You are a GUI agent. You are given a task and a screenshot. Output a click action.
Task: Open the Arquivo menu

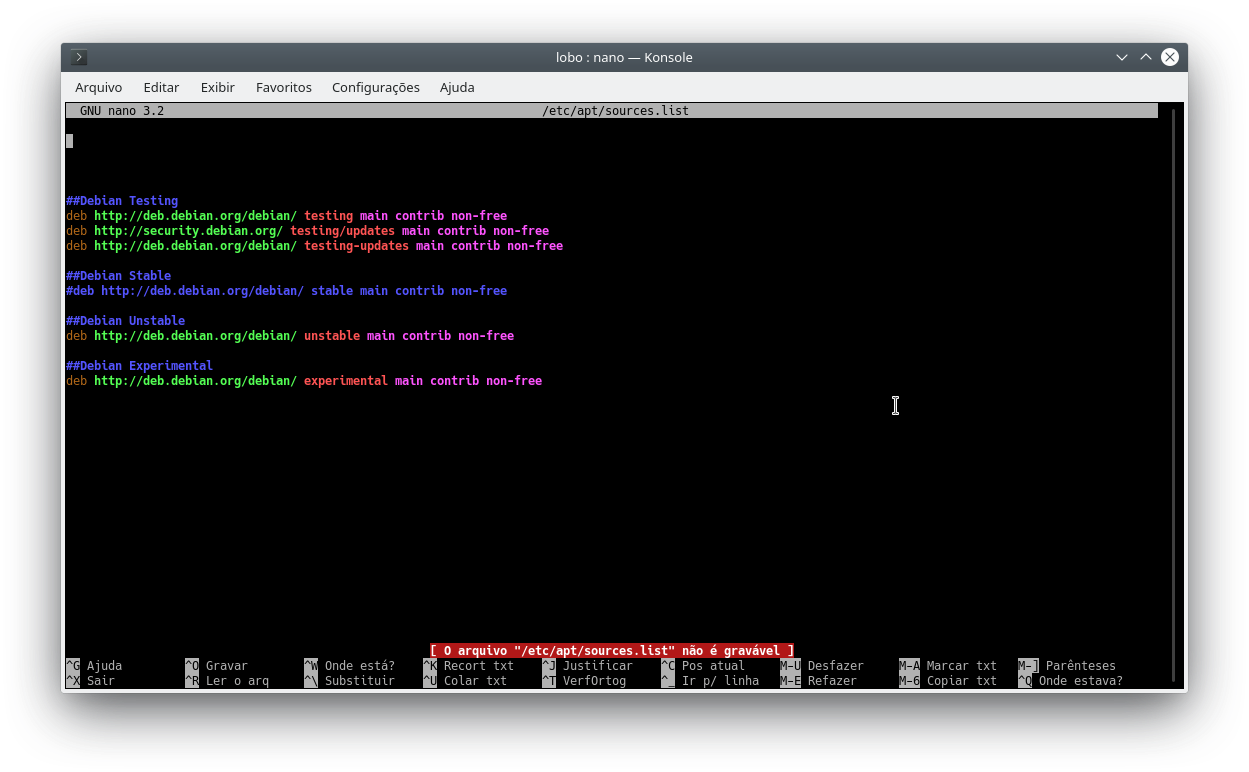99,87
